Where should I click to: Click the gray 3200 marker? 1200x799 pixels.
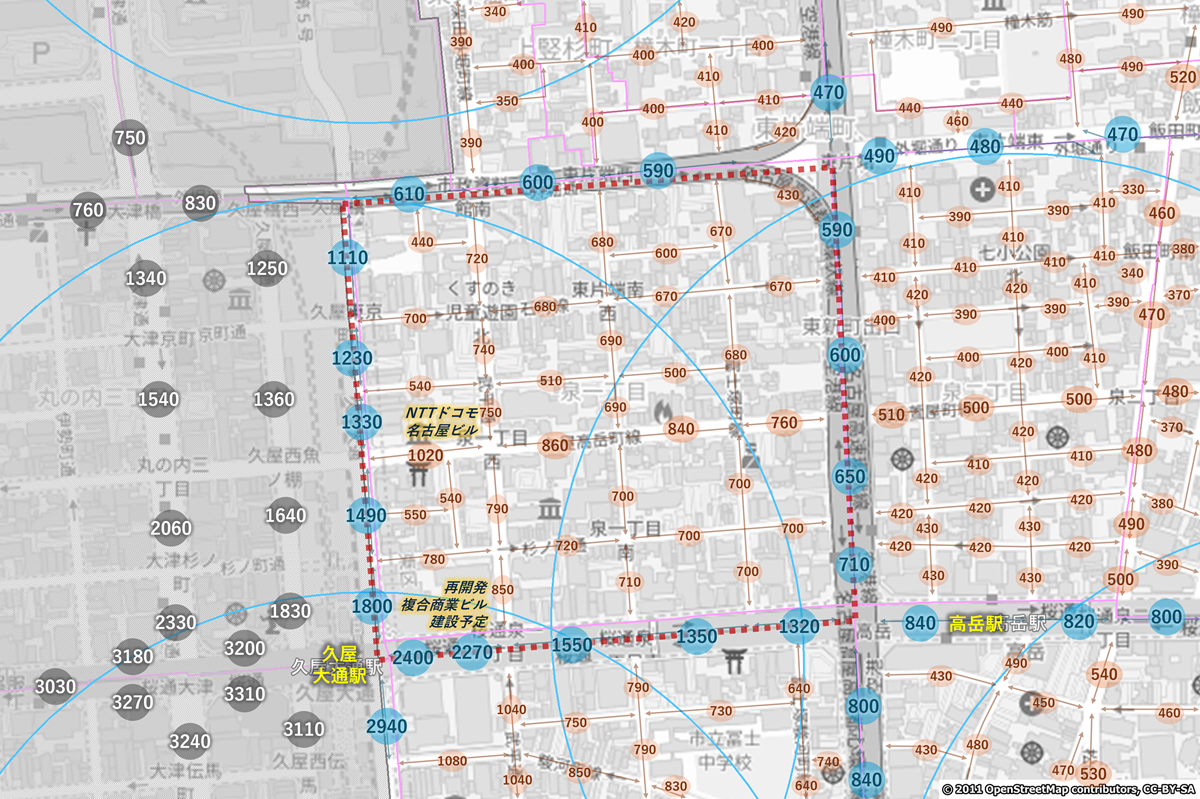(x=244, y=649)
